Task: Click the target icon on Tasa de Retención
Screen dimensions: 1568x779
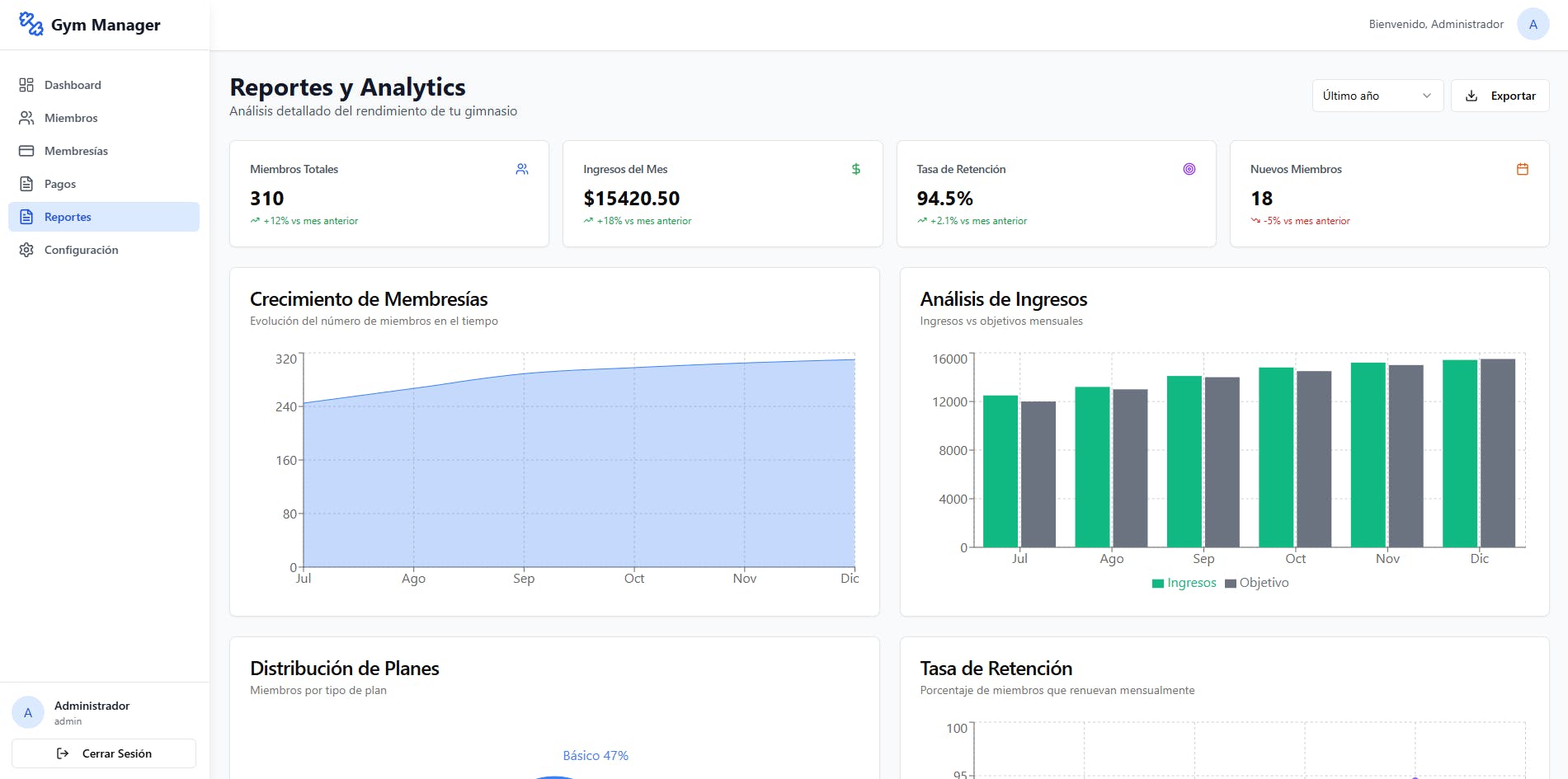Action: click(x=1189, y=169)
